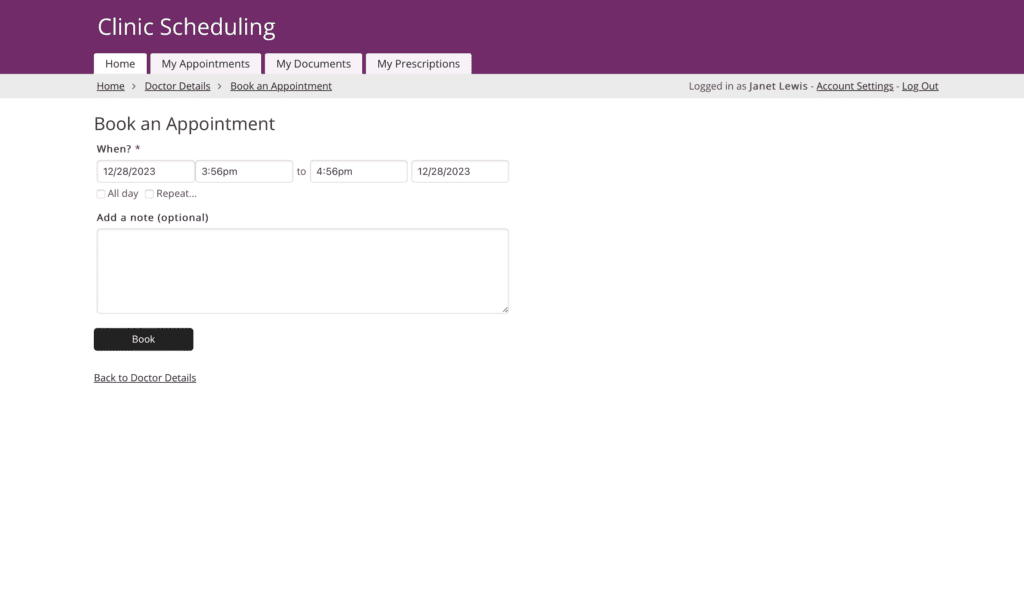Toggle the Repeat checkbox
1024x602 pixels.
pyautogui.click(x=150, y=194)
